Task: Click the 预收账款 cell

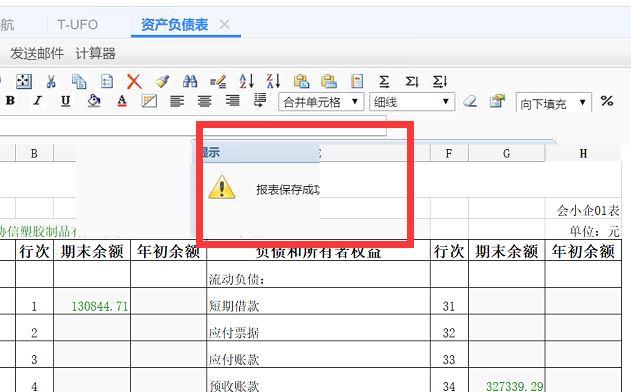Action: (x=318, y=381)
